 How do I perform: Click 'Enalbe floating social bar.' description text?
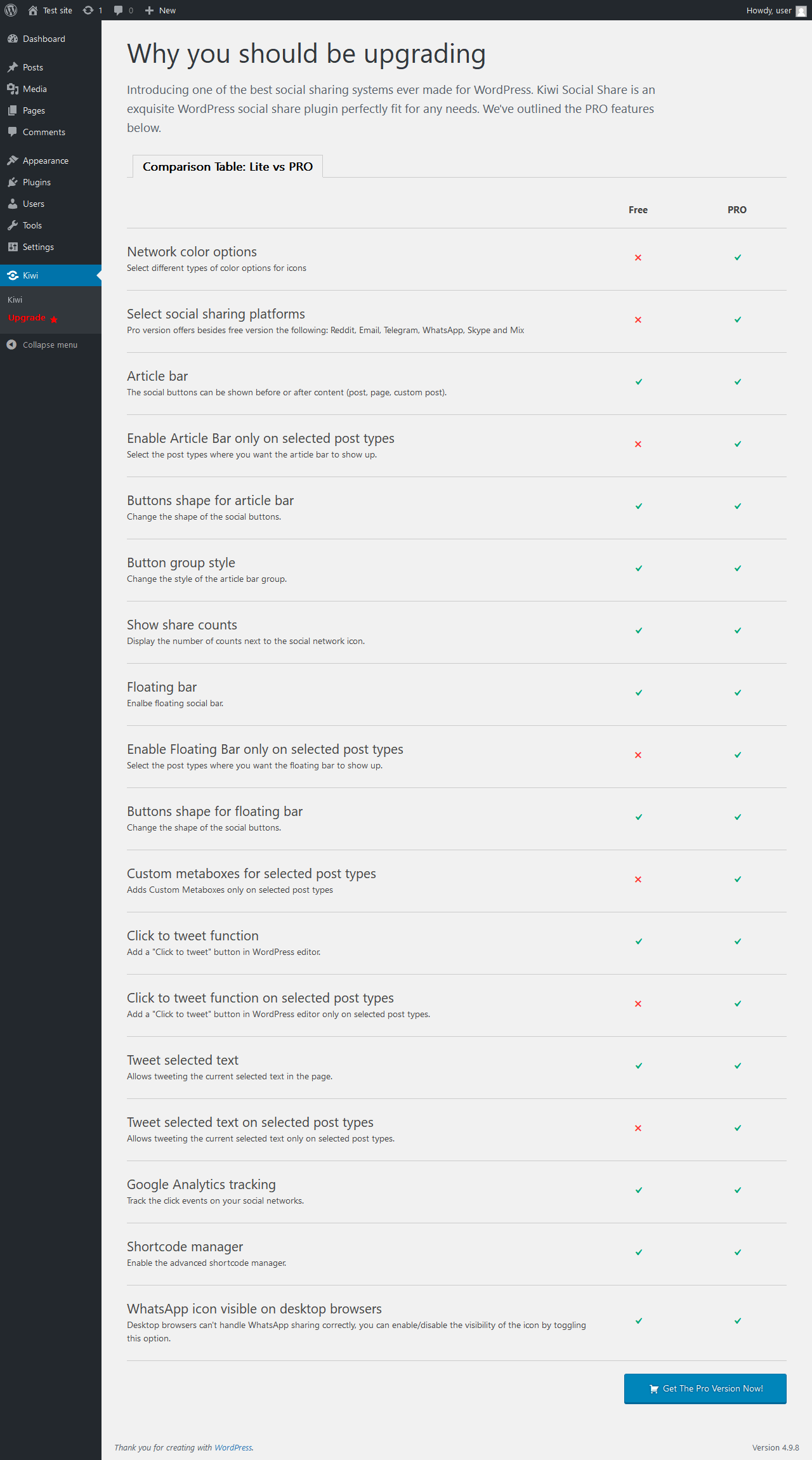point(175,703)
